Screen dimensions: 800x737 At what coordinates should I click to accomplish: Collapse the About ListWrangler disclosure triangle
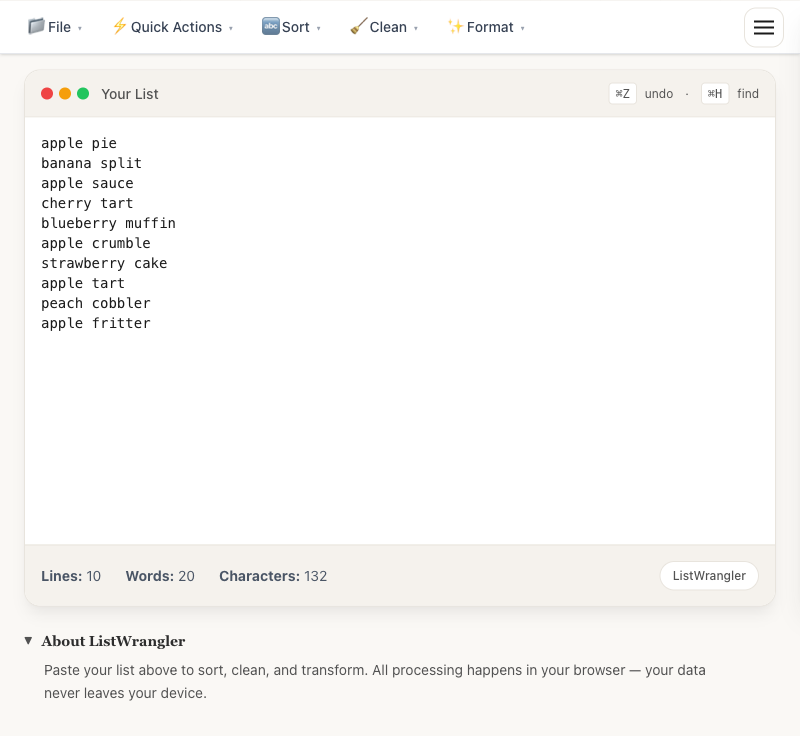pos(27,641)
